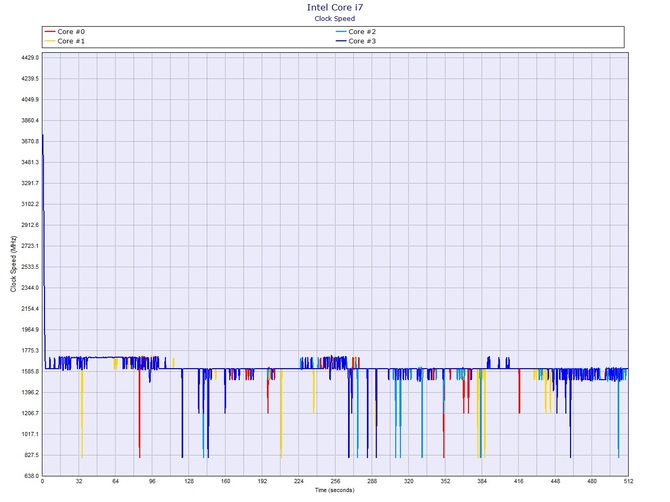Click the 256 x-axis tick label
The height and width of the screenshot is (502, 670).
point(335,481)
